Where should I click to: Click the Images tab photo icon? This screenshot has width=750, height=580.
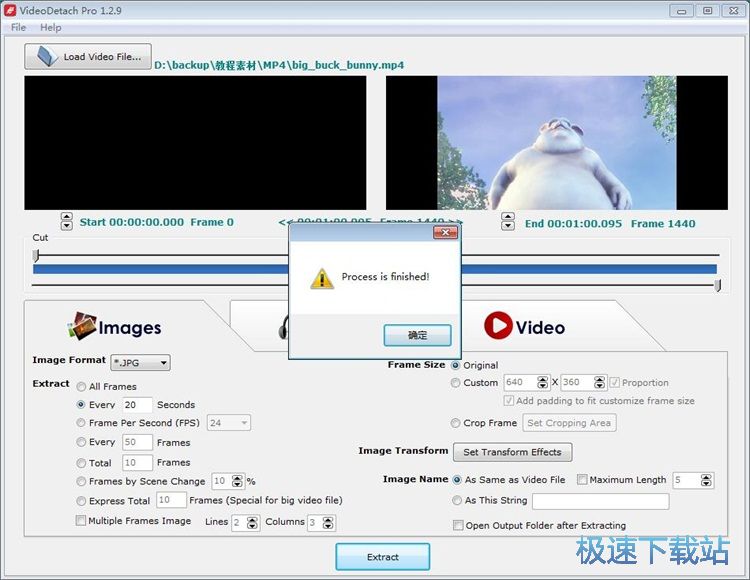tap(81, 326)
